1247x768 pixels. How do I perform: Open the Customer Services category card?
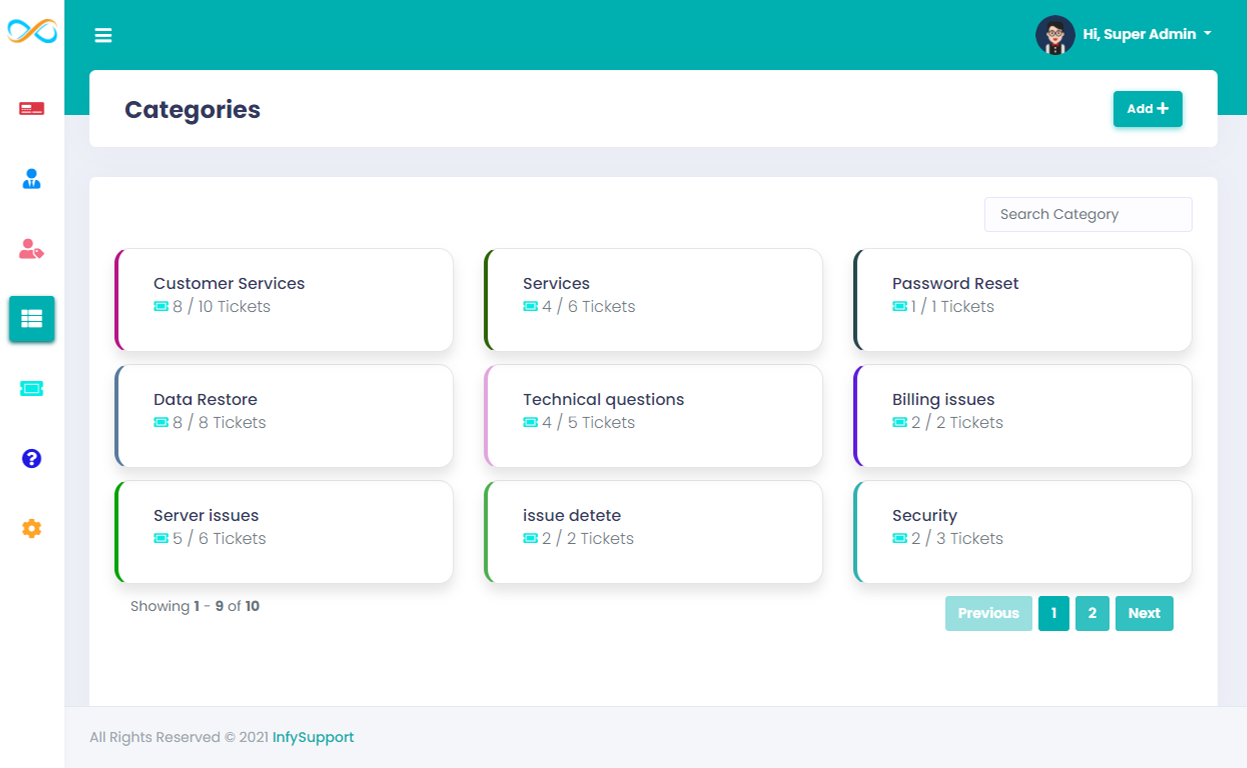coord(283,299)
